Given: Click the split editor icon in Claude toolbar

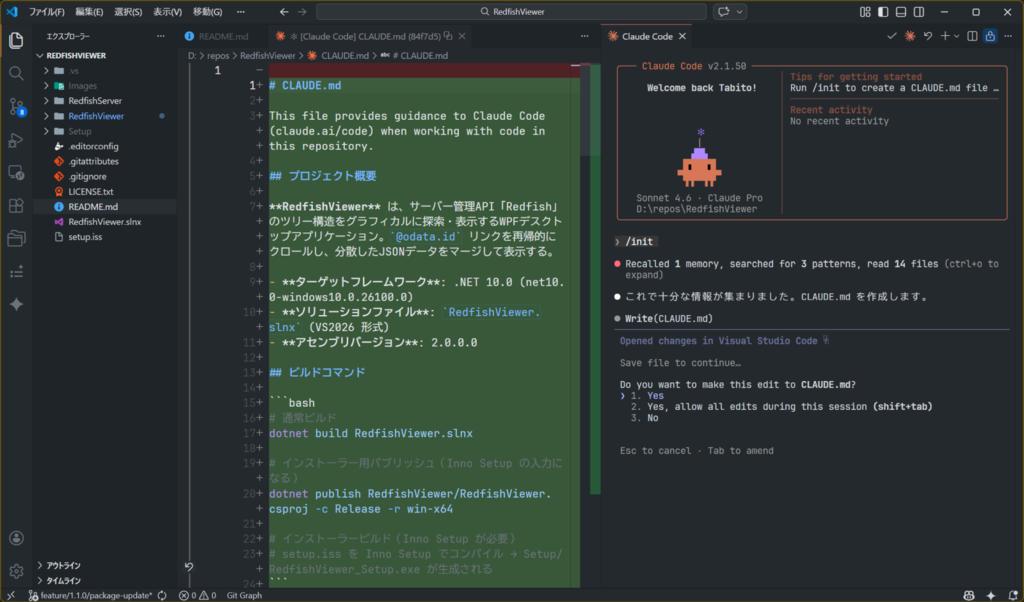Looking at the screenshot, I should (x=972, y=36).
